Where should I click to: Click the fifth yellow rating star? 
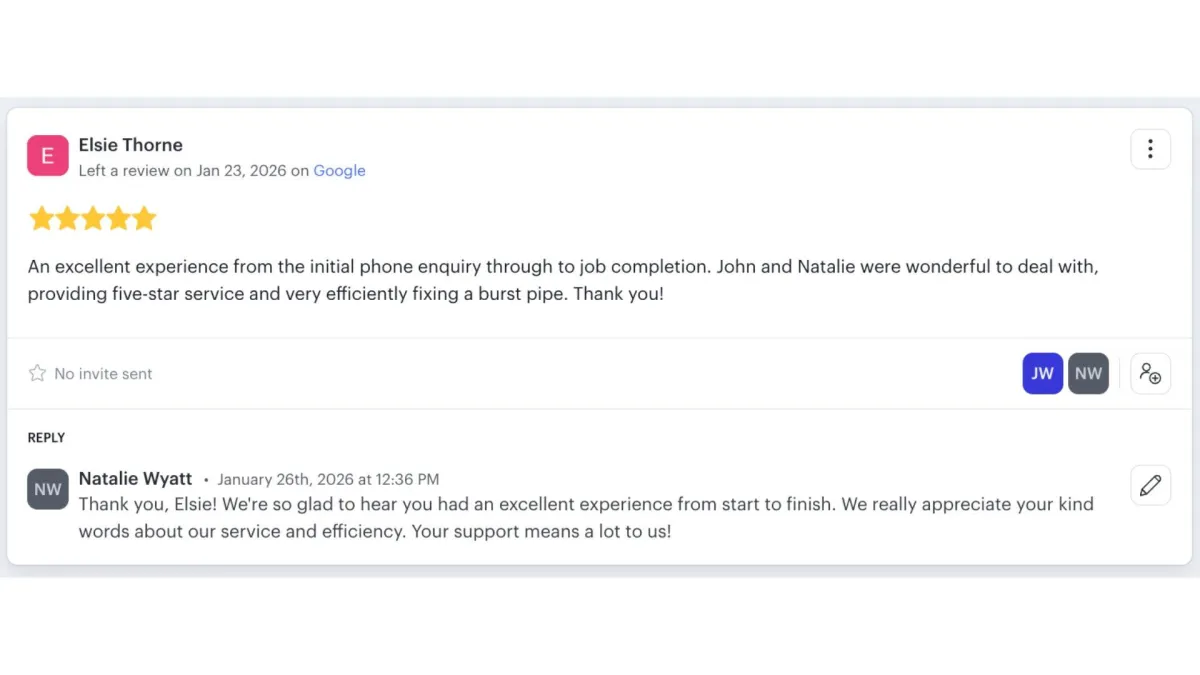145,218
